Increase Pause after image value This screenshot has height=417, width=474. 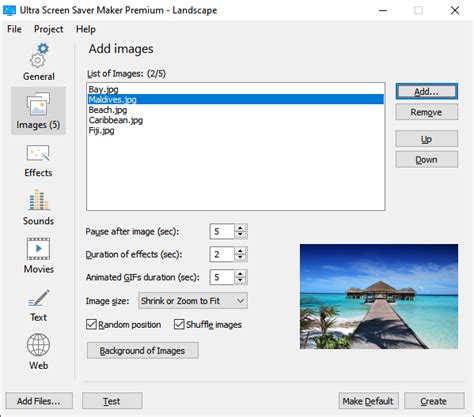pos(240,228)
